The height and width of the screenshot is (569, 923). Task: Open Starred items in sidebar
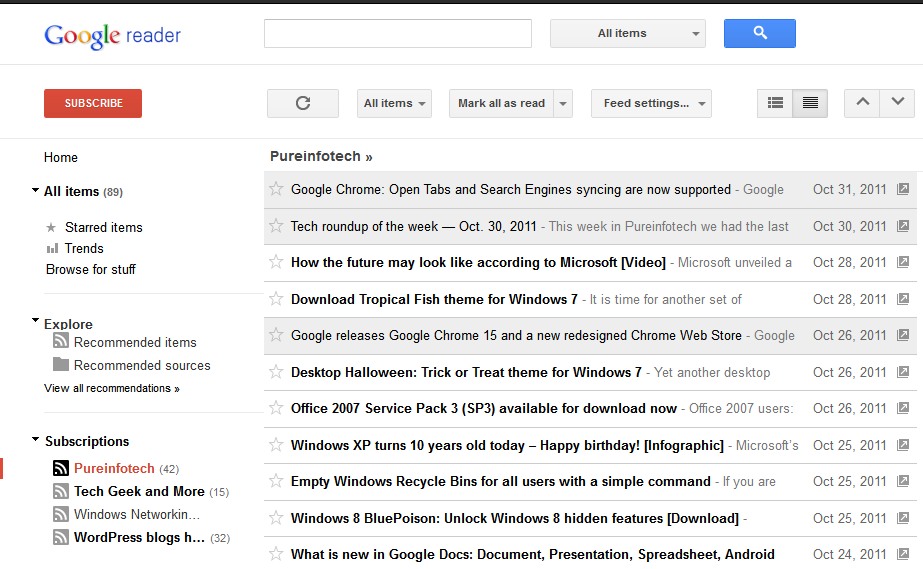click(104, 227)
